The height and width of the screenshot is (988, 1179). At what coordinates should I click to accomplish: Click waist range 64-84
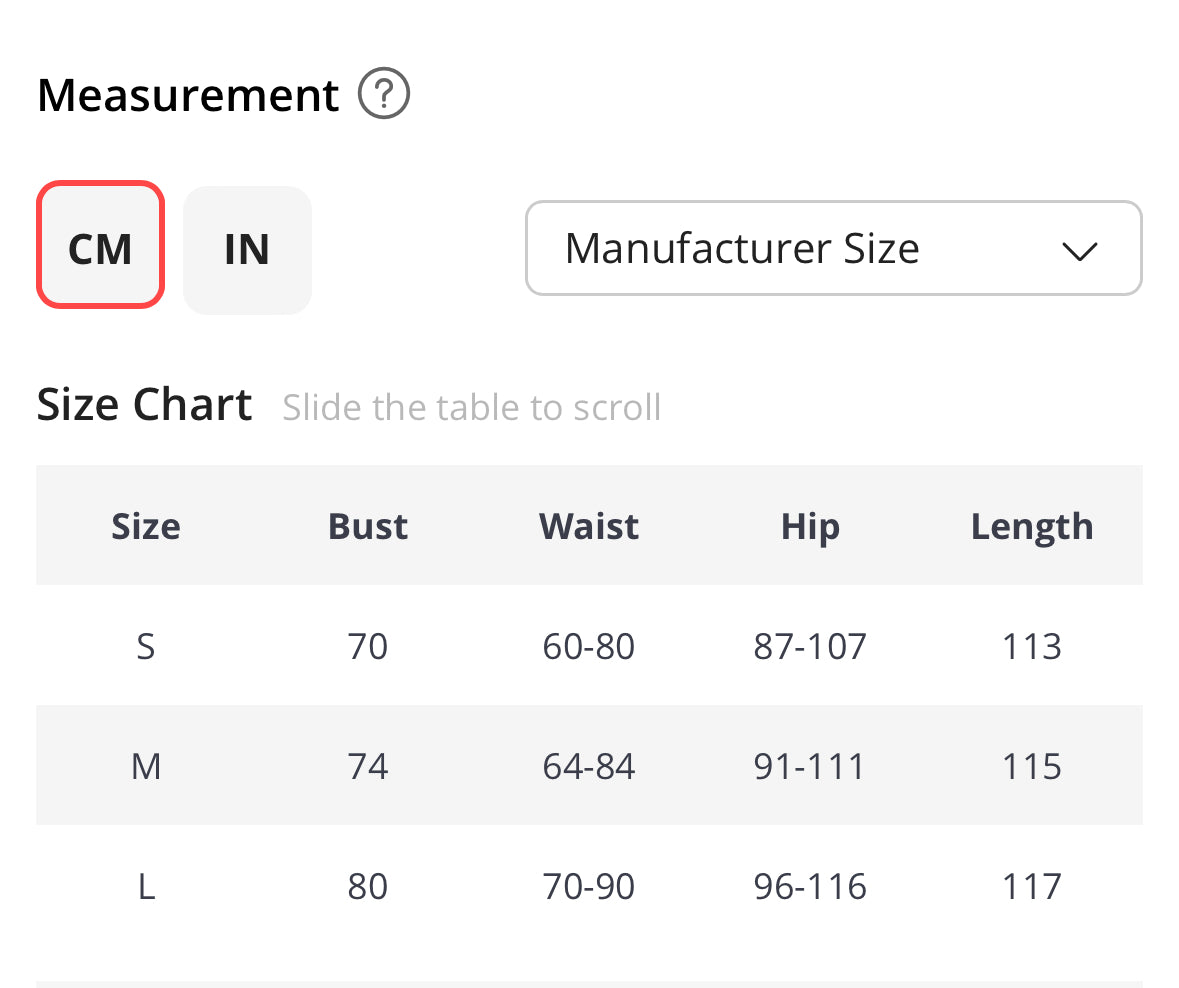click(x=589, y=767)
